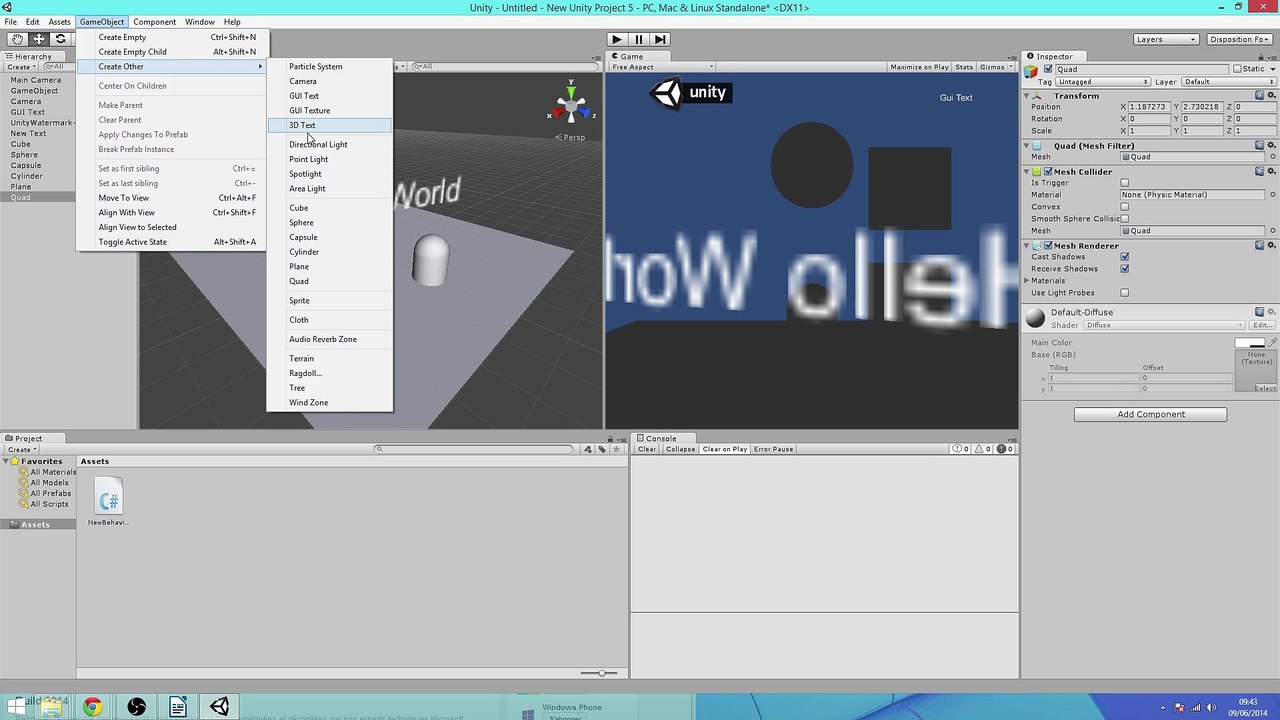This screenshot has width=1280, height=720.
Task: Toggle Receive Shadows checkbox
Action: pos(1125,269)
